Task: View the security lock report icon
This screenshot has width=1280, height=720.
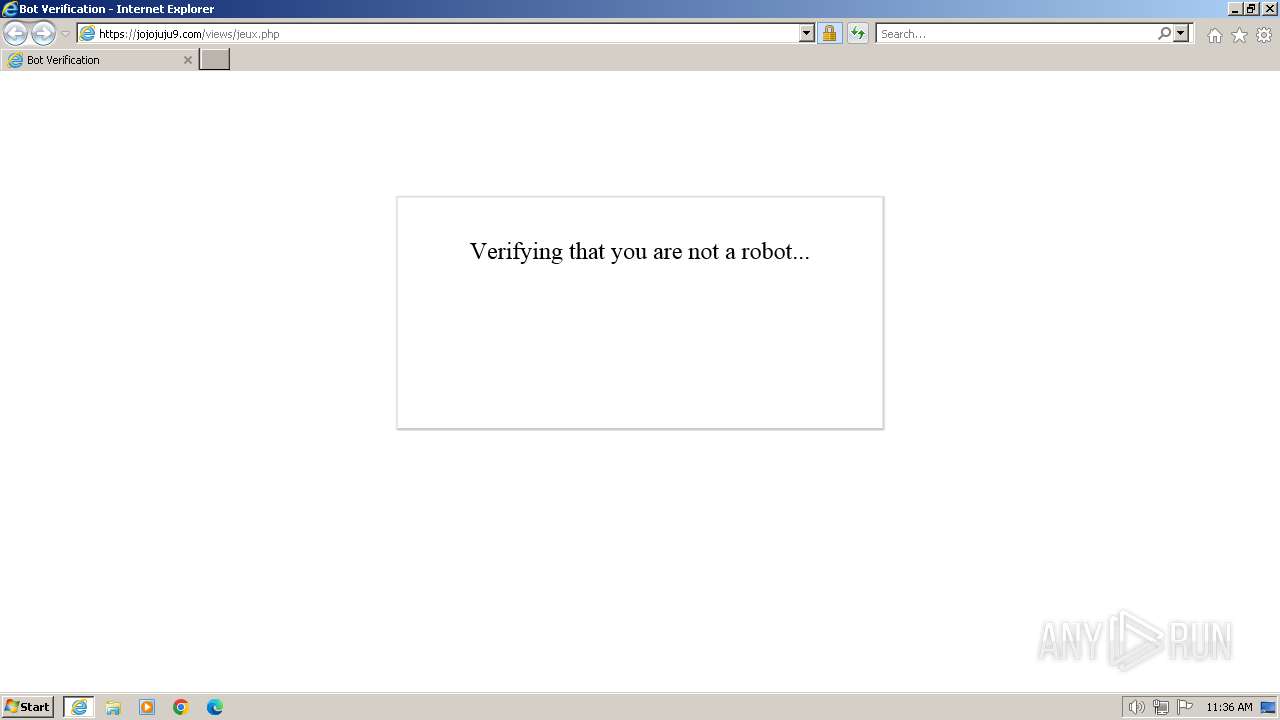Action: [830, 33]
